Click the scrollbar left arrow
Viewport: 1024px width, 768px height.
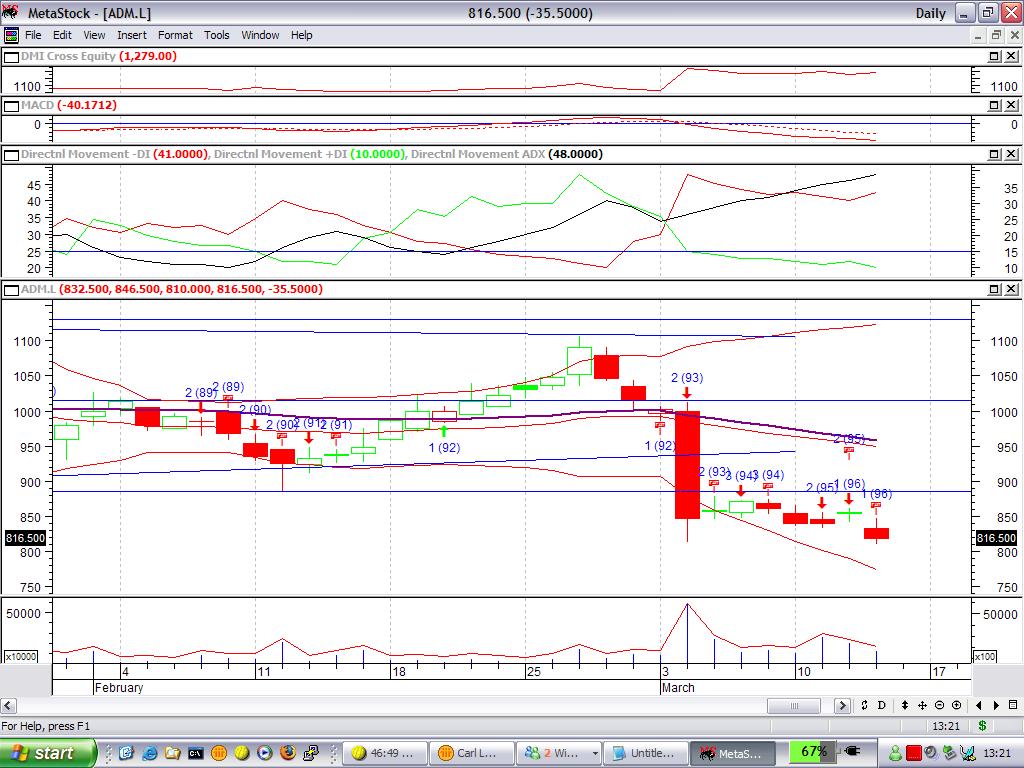(8, 705)
